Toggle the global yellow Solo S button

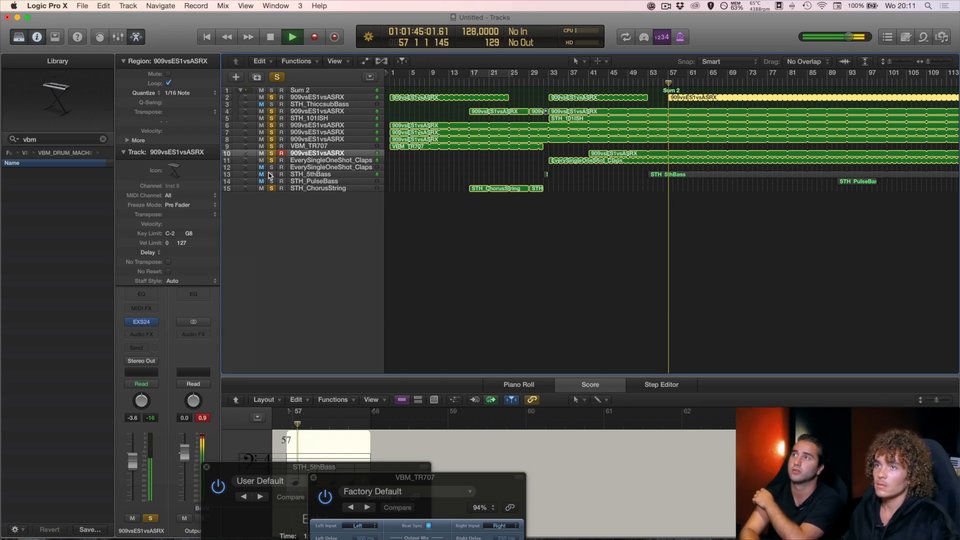(277, 77)
